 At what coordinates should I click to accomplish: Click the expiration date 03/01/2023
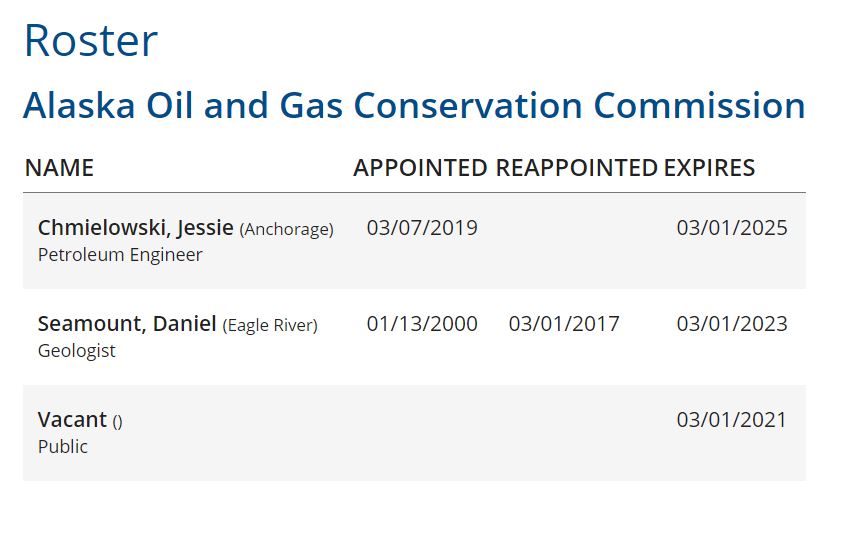(x=732, y=324)
